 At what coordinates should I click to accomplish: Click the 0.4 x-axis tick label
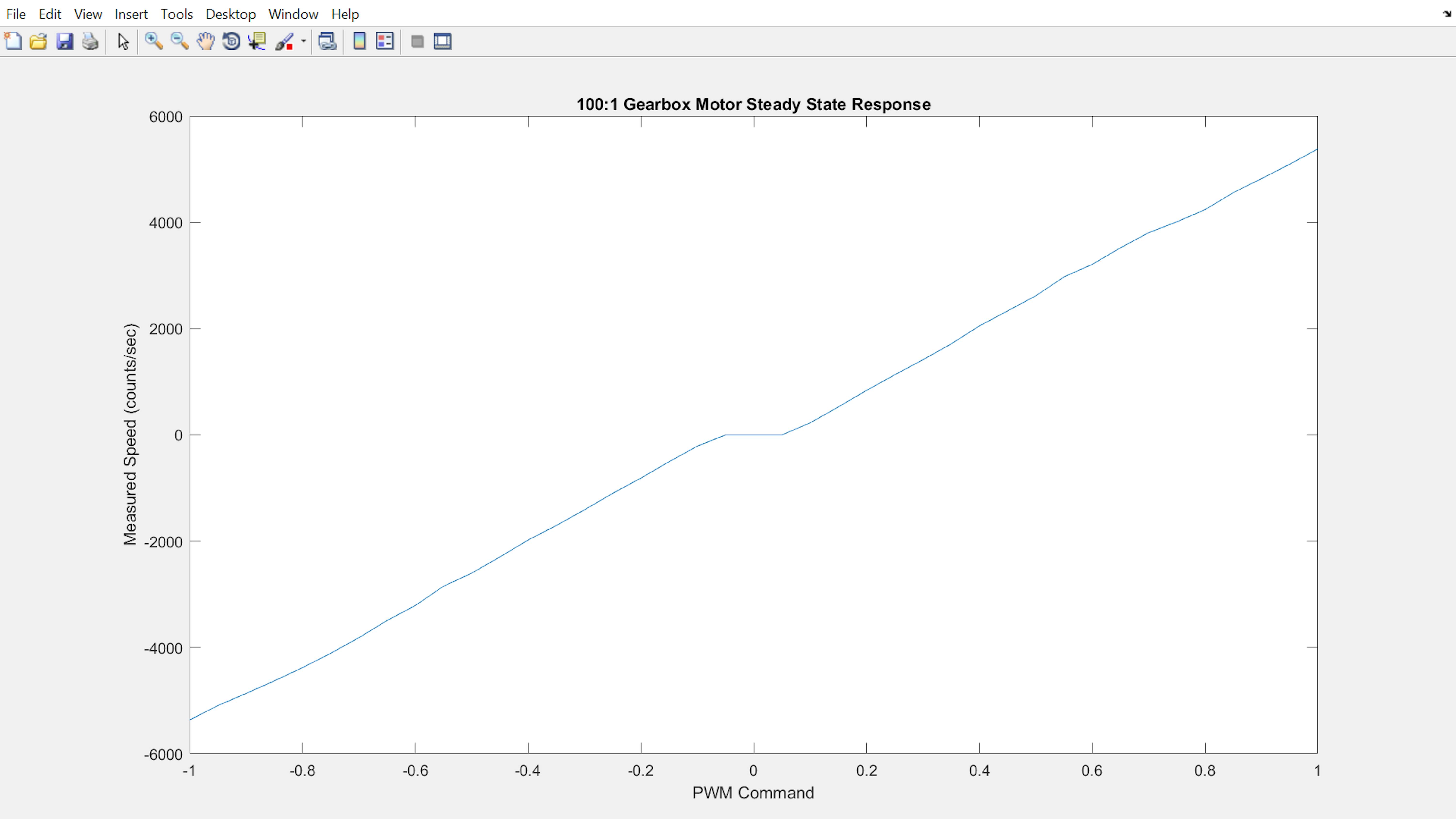[979, 771]
